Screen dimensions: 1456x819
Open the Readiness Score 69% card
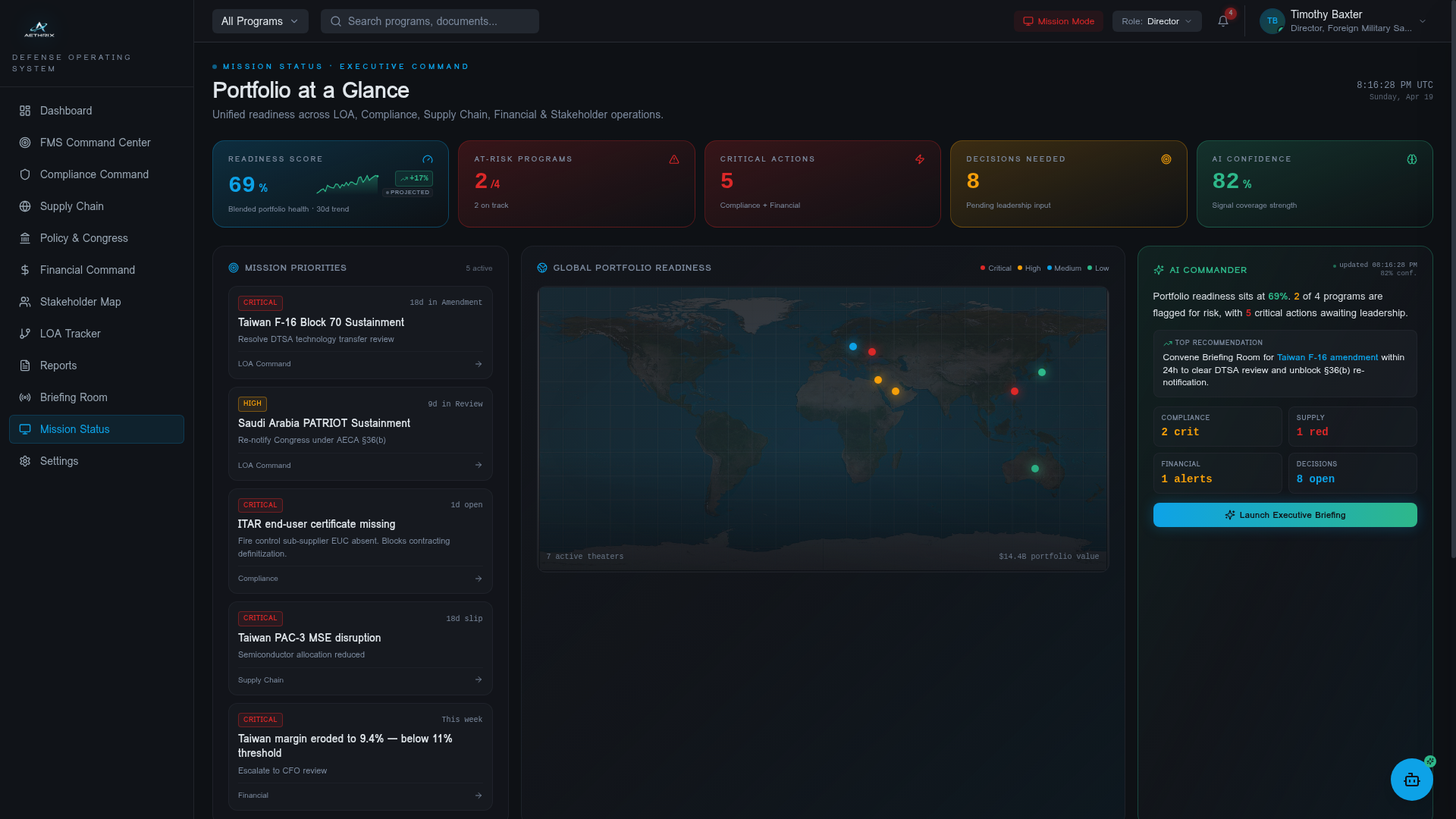331,184
